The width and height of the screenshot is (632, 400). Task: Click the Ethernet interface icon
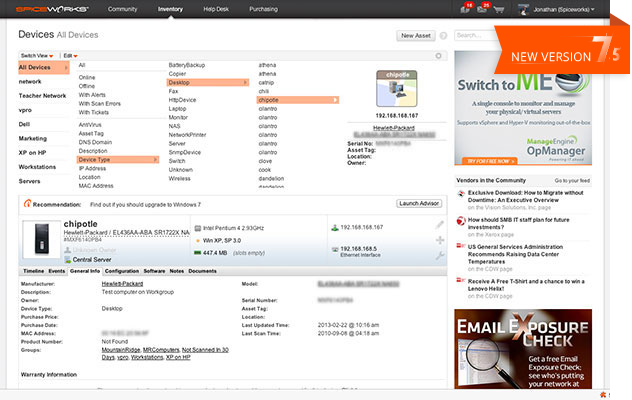[x=335, y=249]
